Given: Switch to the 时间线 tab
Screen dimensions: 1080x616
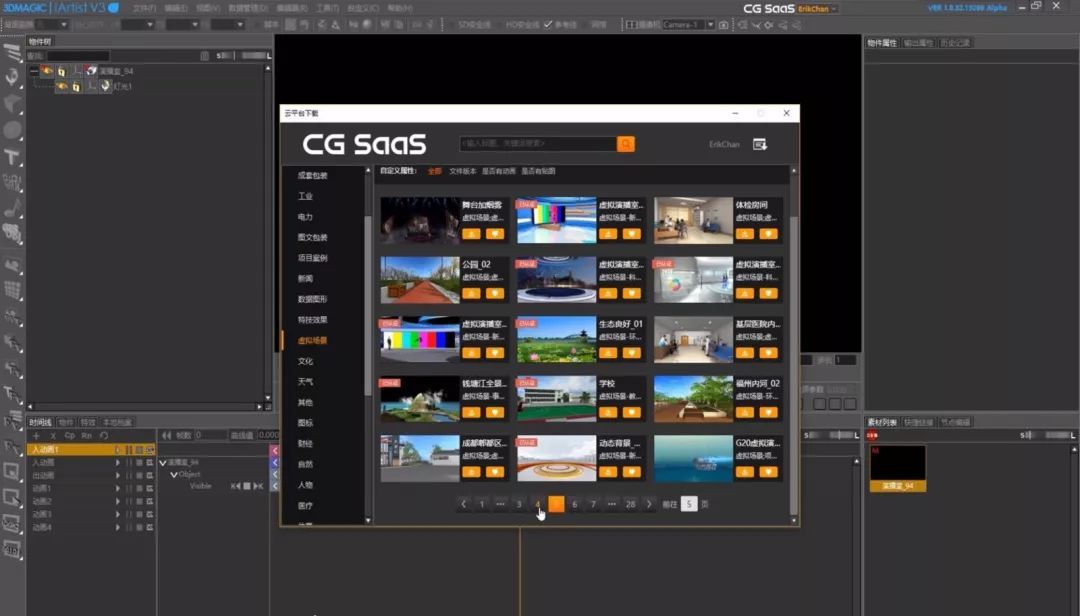Looking at the screenshot, I should click(41, 422).
